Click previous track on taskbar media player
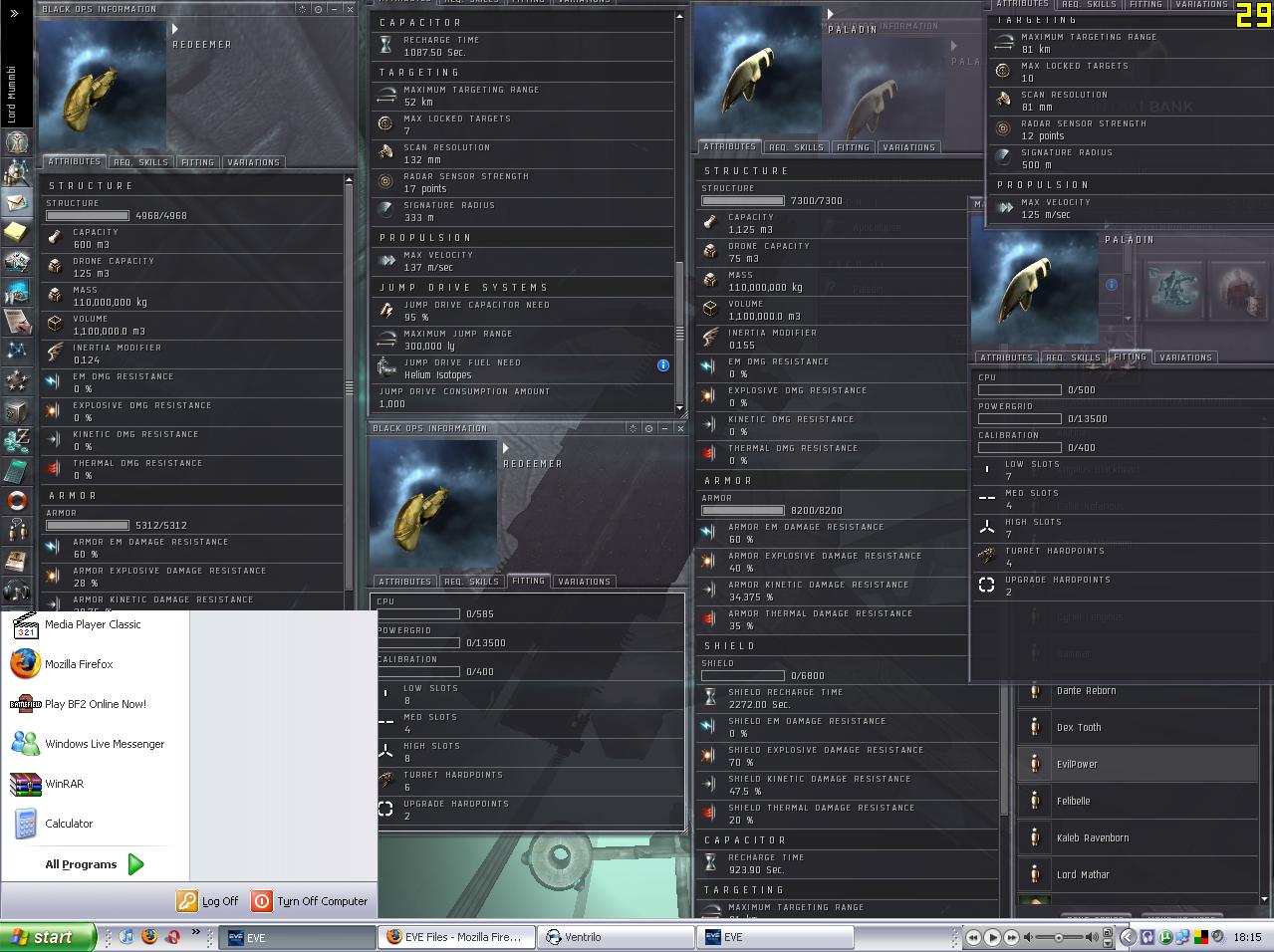 [x=974, y=937]
